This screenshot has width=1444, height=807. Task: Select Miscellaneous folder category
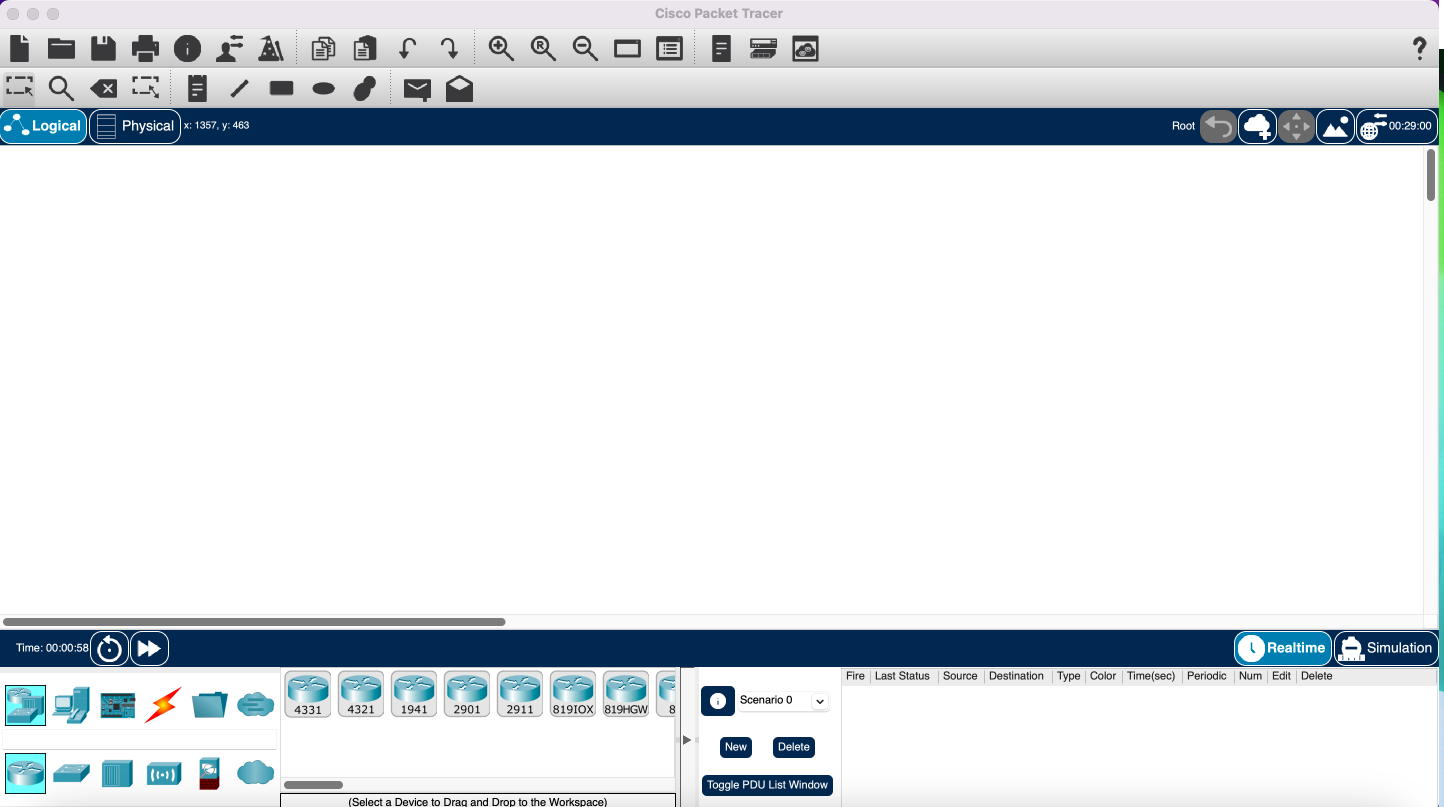[x=210, y=705]
